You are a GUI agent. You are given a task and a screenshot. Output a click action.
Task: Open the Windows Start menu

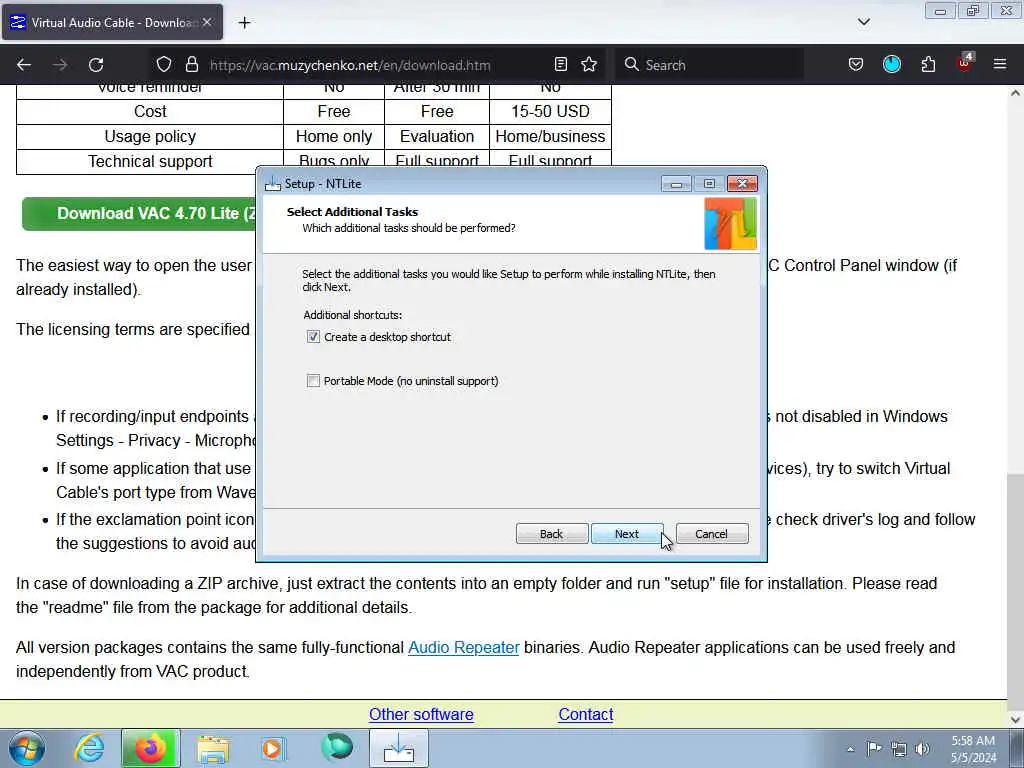27,748
